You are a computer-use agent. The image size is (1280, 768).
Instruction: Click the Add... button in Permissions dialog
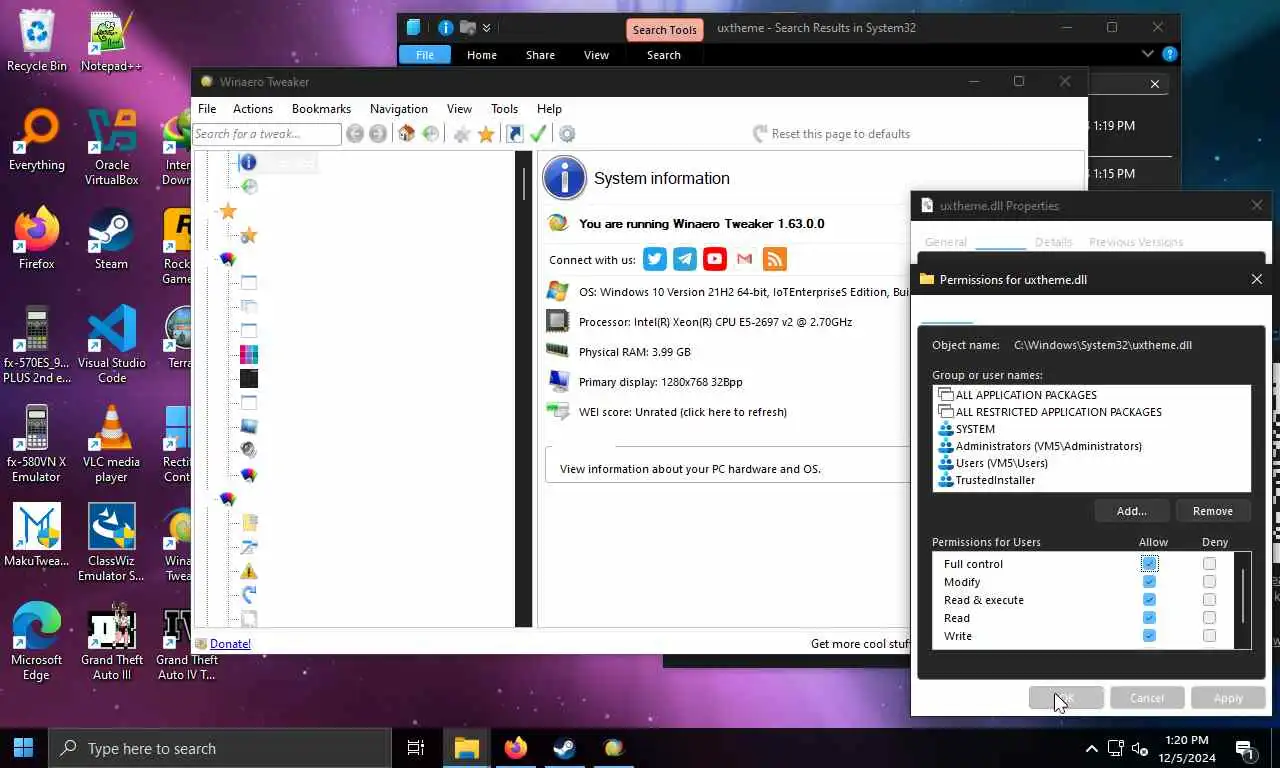point(1131,511)
